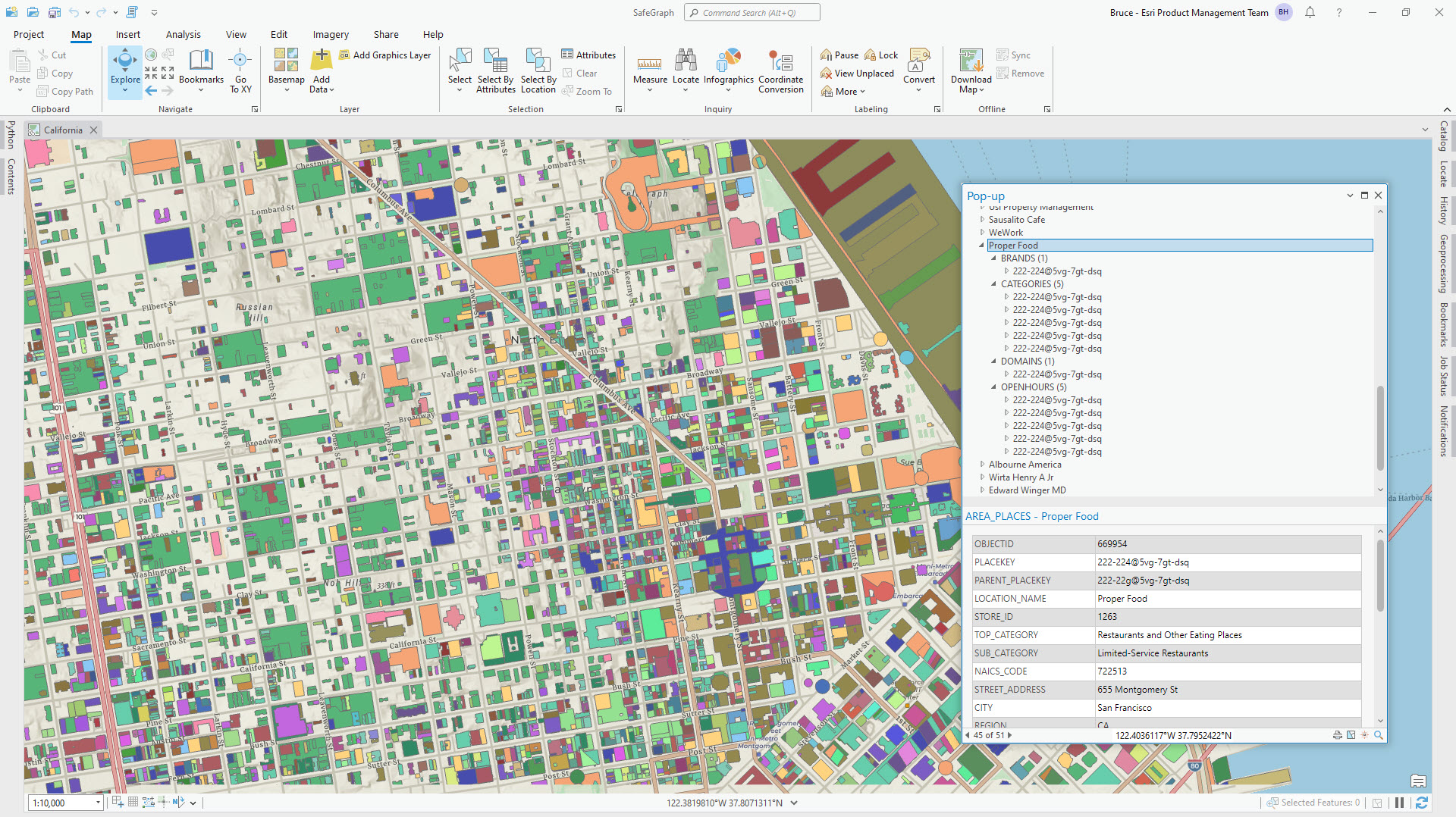Open the map scale dropdown
The height and width of the screenshot is (817, 1456).
point(98,803)
